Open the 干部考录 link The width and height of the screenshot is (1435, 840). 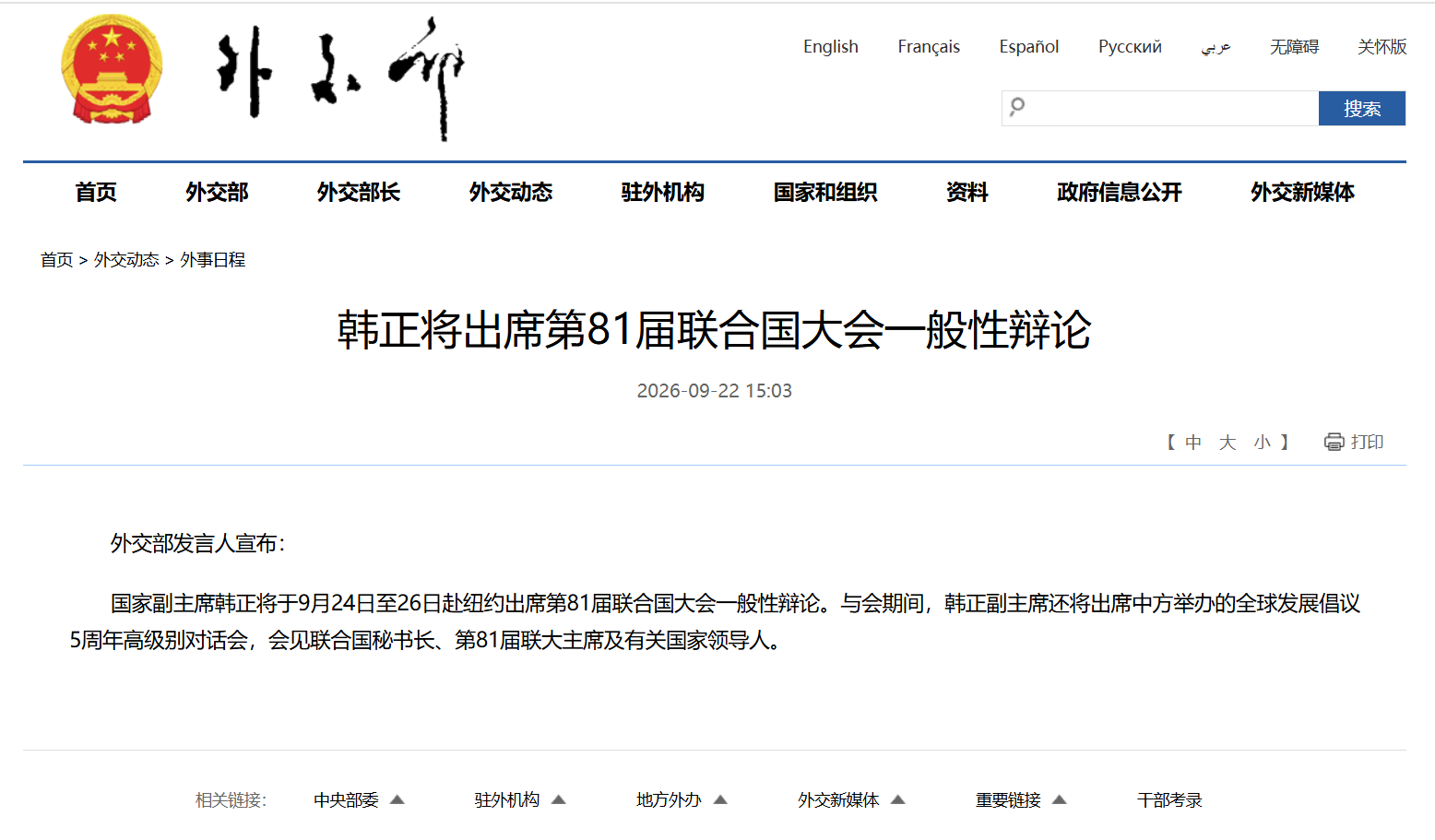point(1169,799)
